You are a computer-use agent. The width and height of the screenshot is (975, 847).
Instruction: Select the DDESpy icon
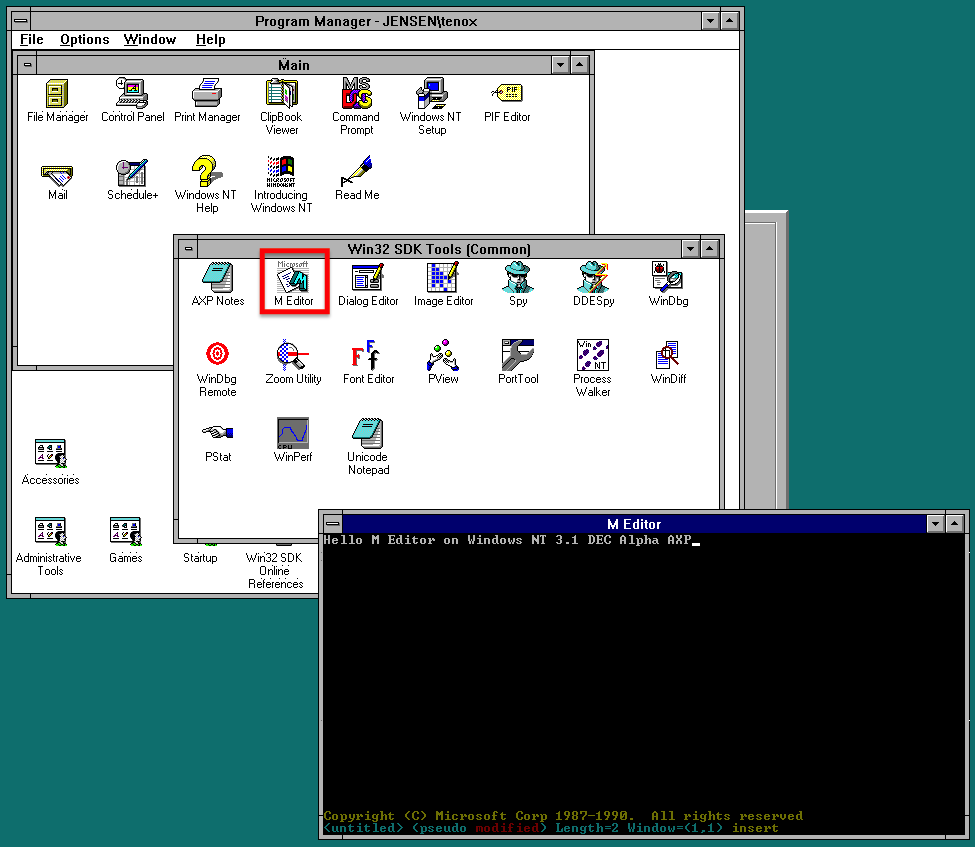point(592,278)
